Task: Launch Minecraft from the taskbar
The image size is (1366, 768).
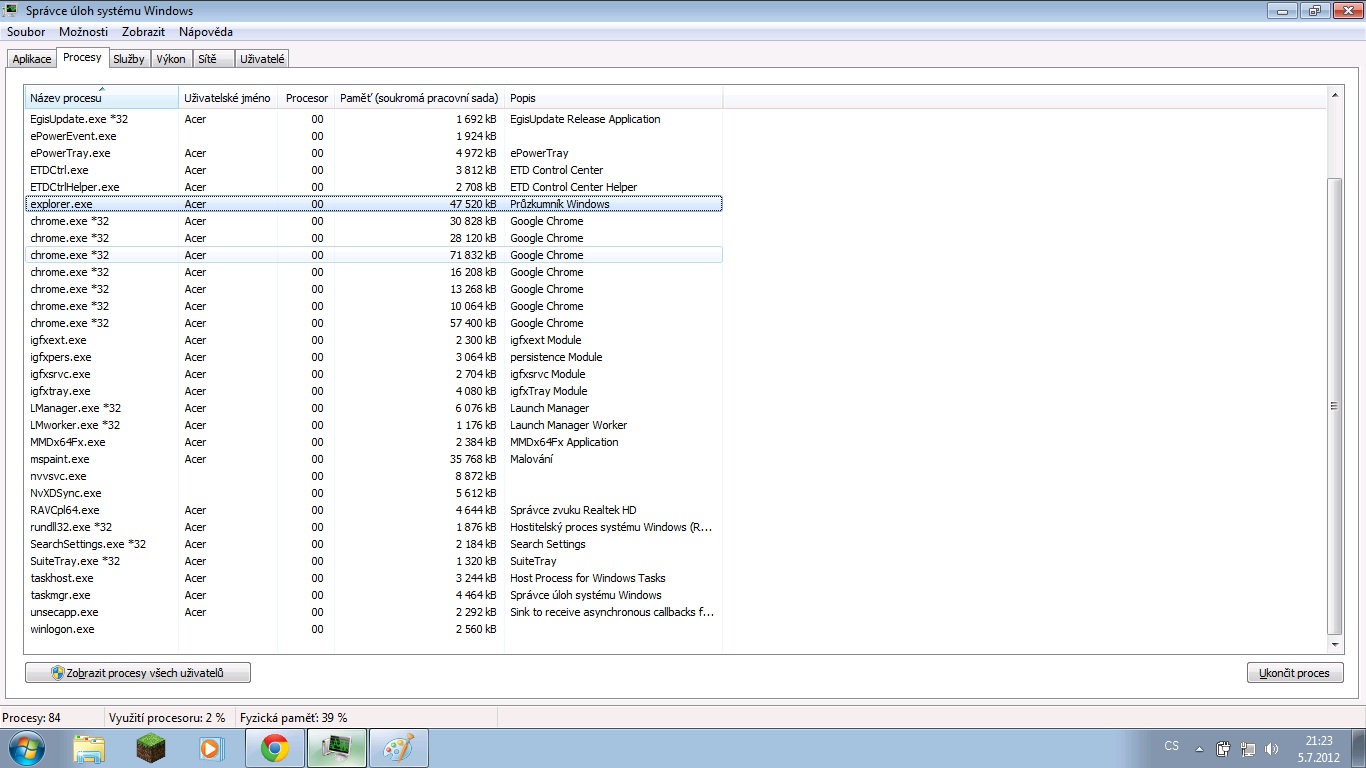Action: point(151,748)
